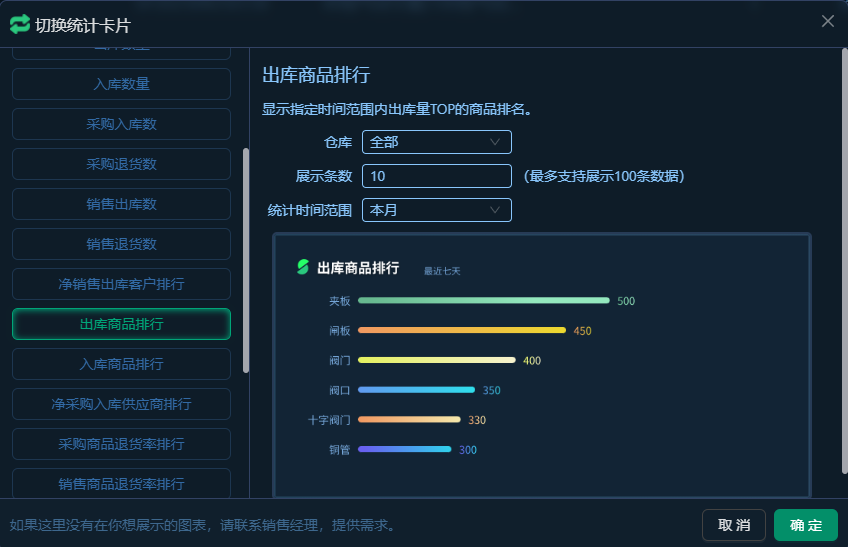Image resolution: width=848 pixels, height=547 pixels.
Task: Choose 销售出库数 from the card list
Action: [121, 204]
